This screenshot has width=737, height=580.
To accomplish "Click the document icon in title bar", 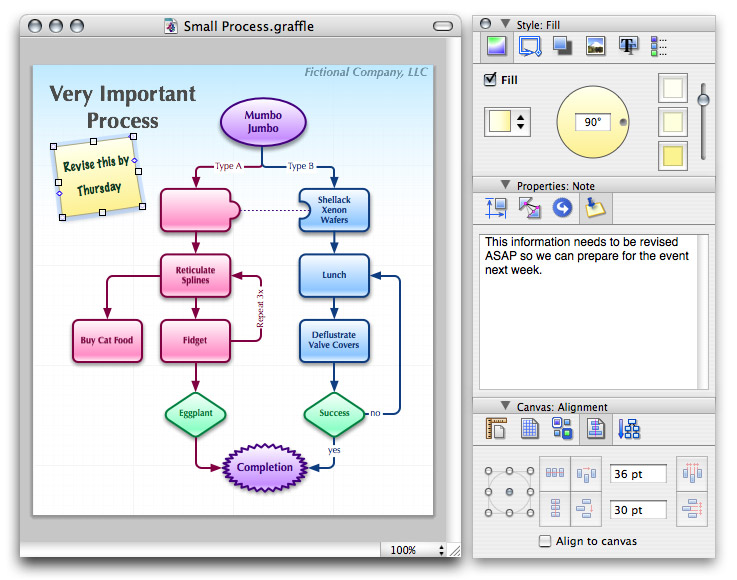I will (x=171, y=26).
